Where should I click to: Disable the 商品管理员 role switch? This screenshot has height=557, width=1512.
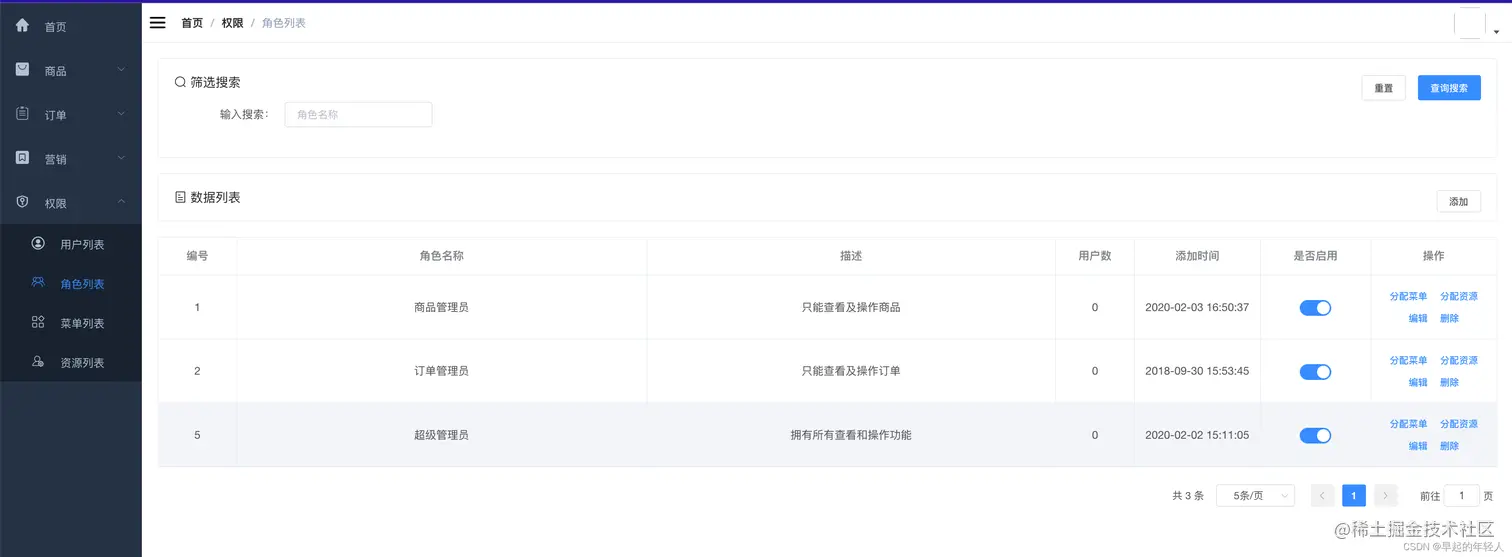(1315, 308)
